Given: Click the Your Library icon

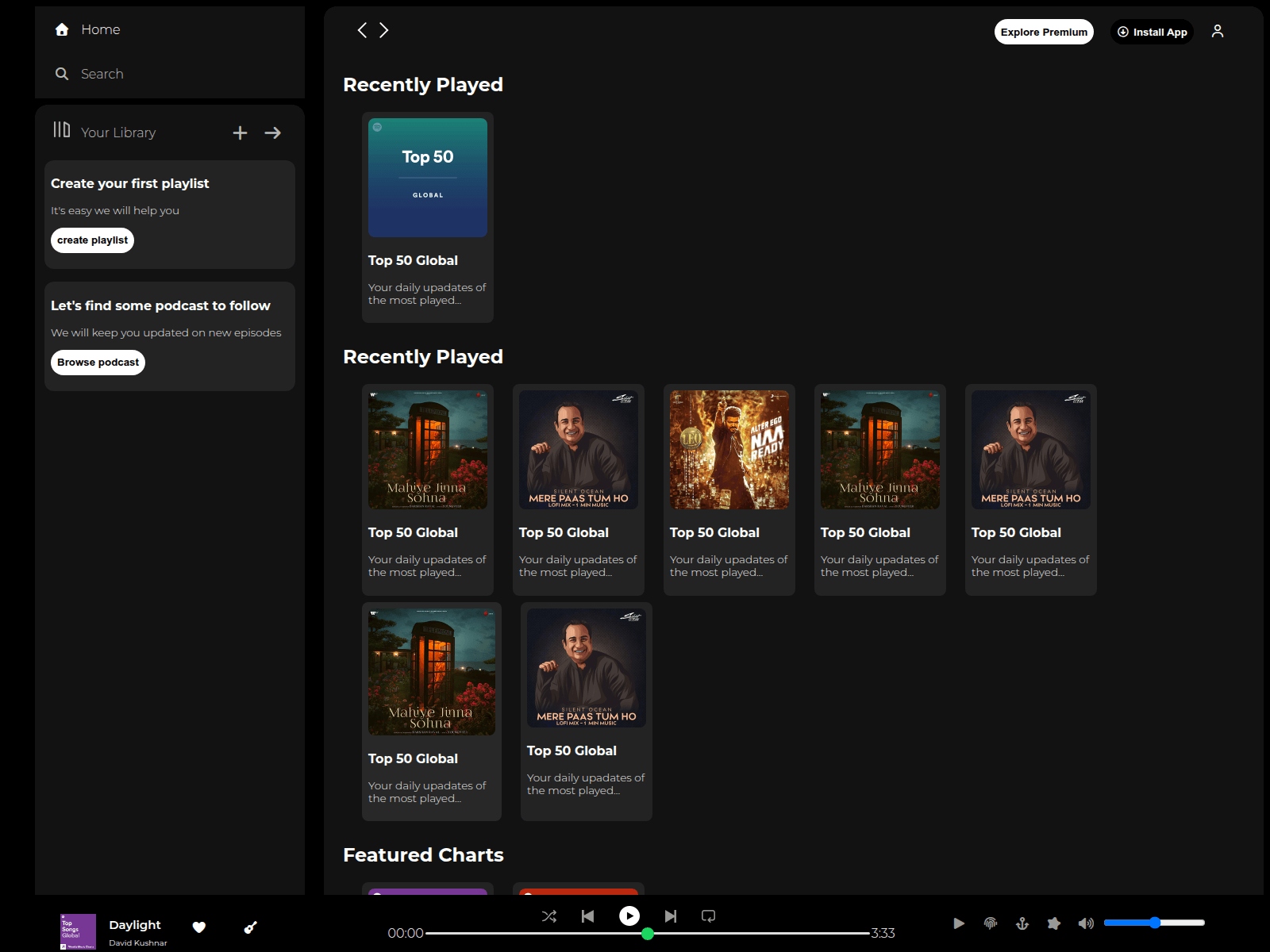Looking at the screenshot, I should pyautogui.click(x=62, y=129).
